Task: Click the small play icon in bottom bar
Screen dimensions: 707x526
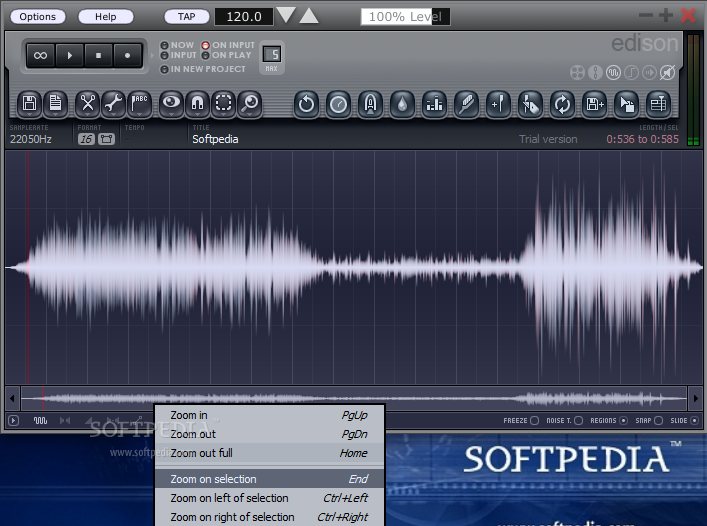Action: tap(14, 421)
